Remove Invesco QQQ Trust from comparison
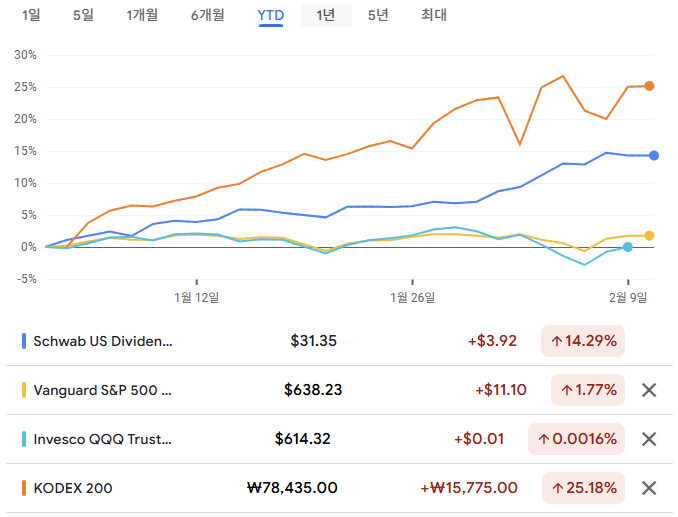 coord(648,439)
